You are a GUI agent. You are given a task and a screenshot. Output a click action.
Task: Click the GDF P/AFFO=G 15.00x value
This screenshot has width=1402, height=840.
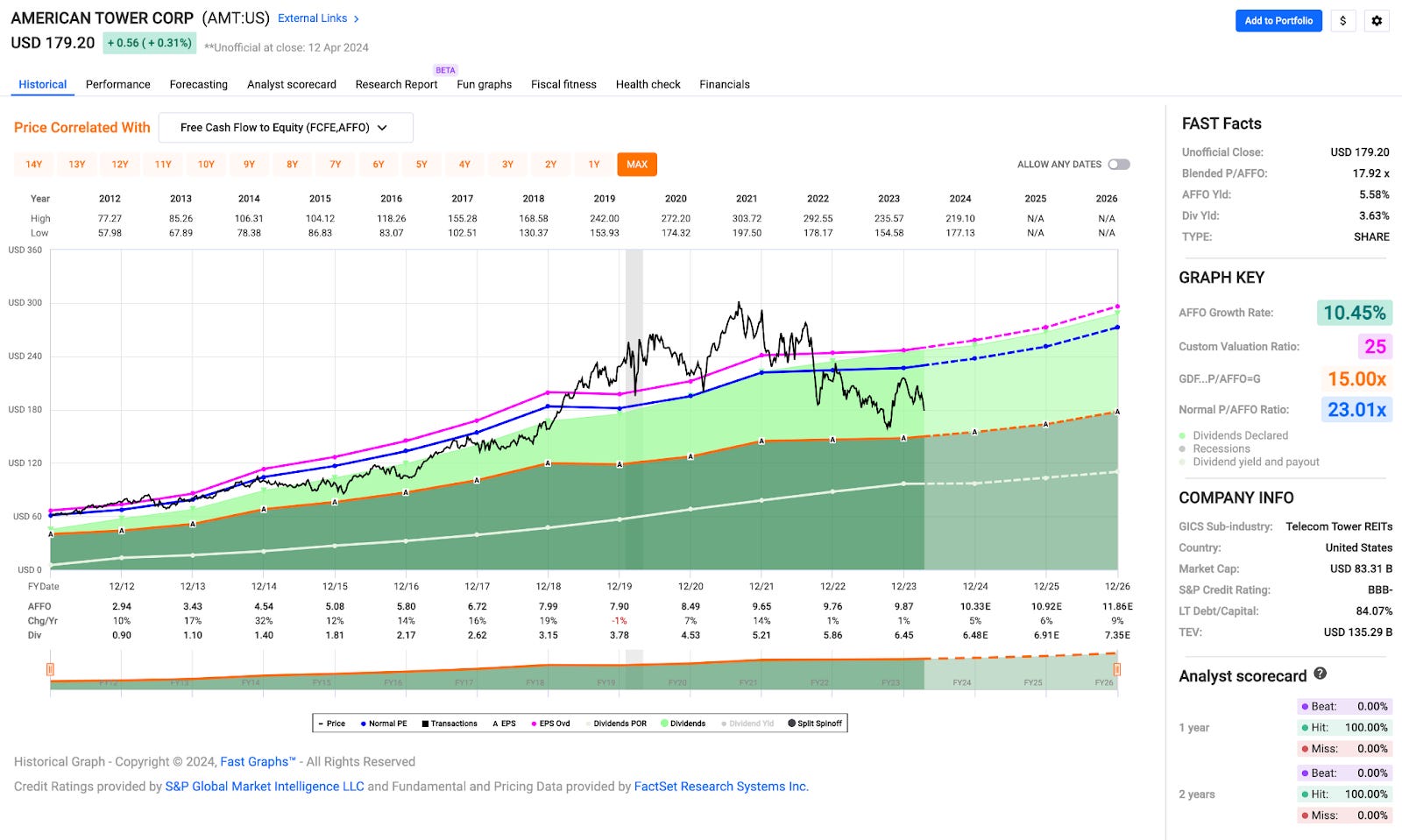tap(1356, 378)
